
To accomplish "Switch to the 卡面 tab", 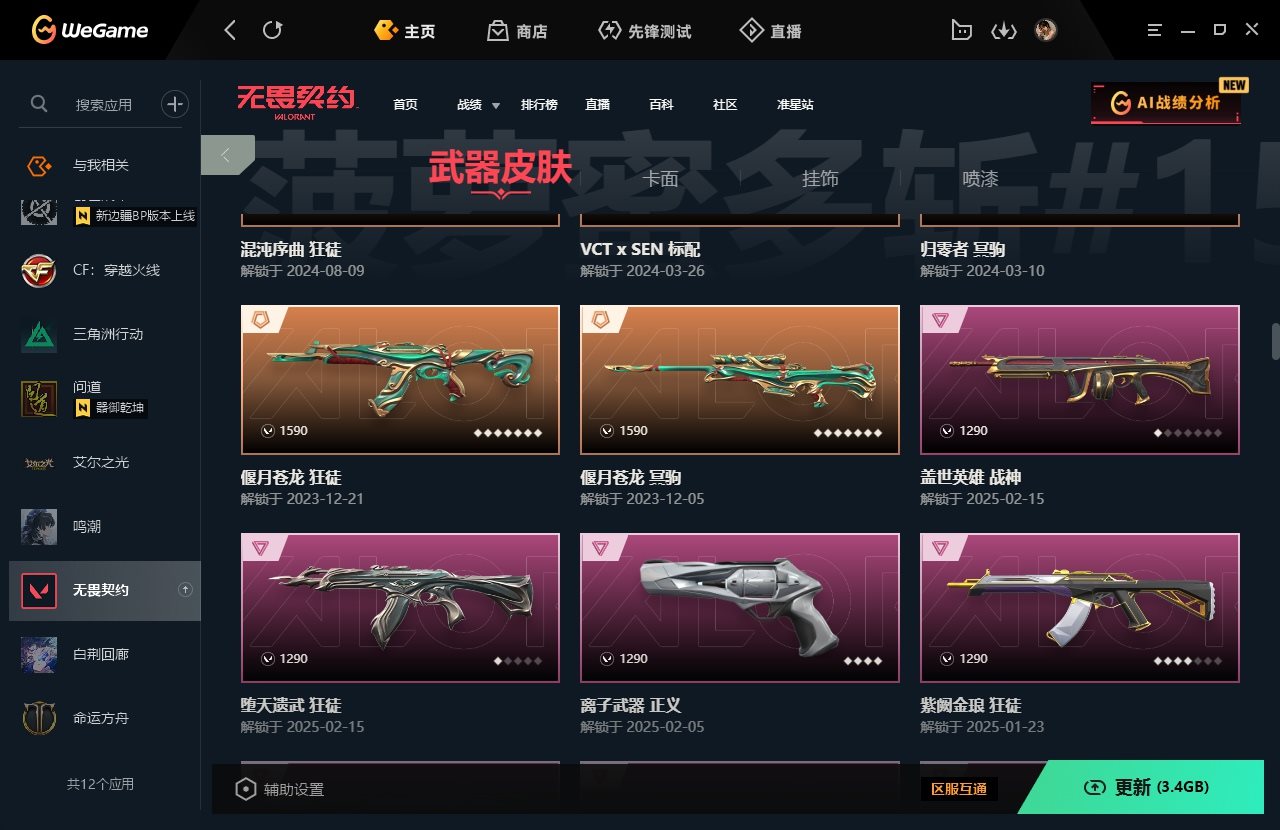I will [x=660, y=179].
